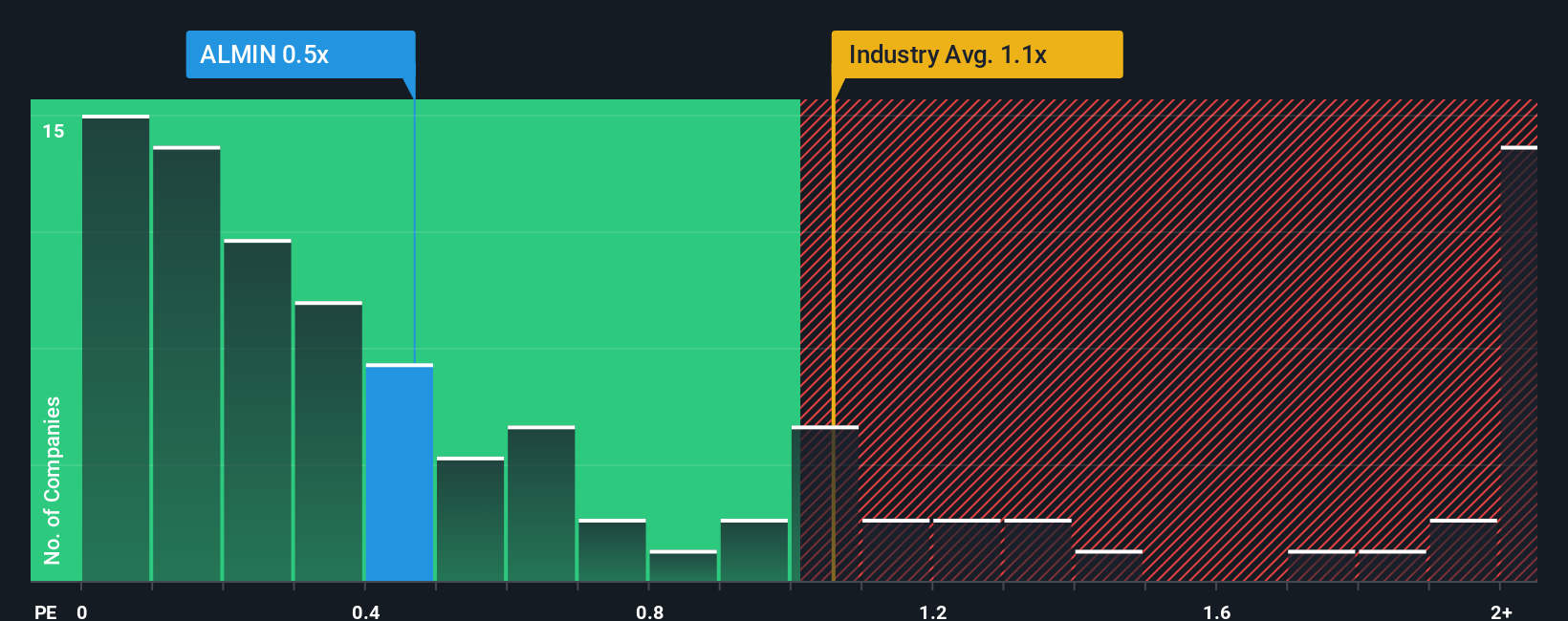Click the '2+' x-axis label
This screenshot has width=1568, height=621.
[x=1501, y=611]
